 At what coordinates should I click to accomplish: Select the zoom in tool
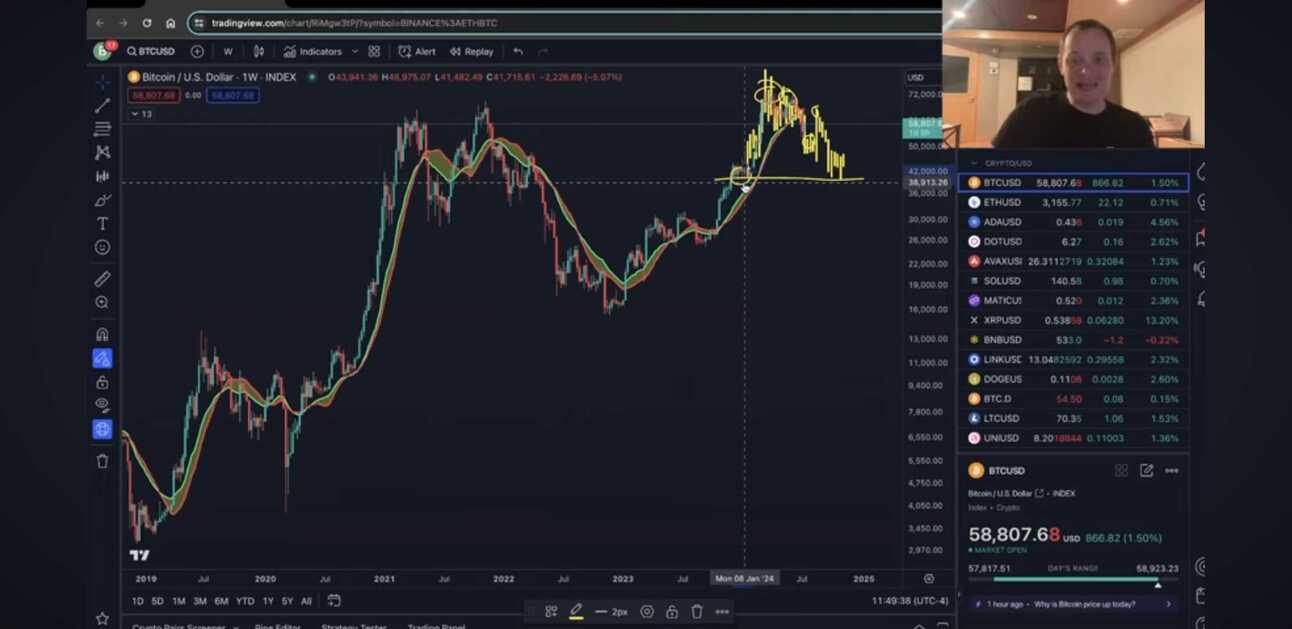click(x=102, y=302)
